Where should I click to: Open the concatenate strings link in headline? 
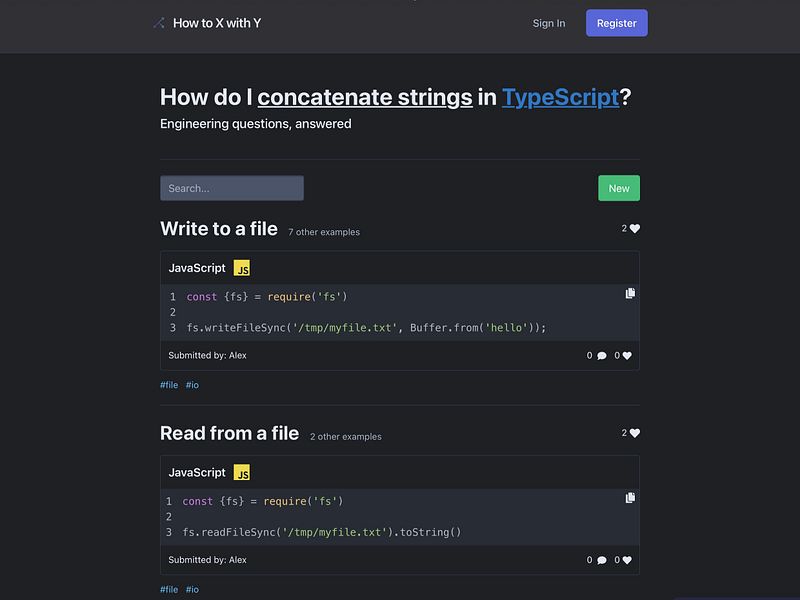coord(365,97)
